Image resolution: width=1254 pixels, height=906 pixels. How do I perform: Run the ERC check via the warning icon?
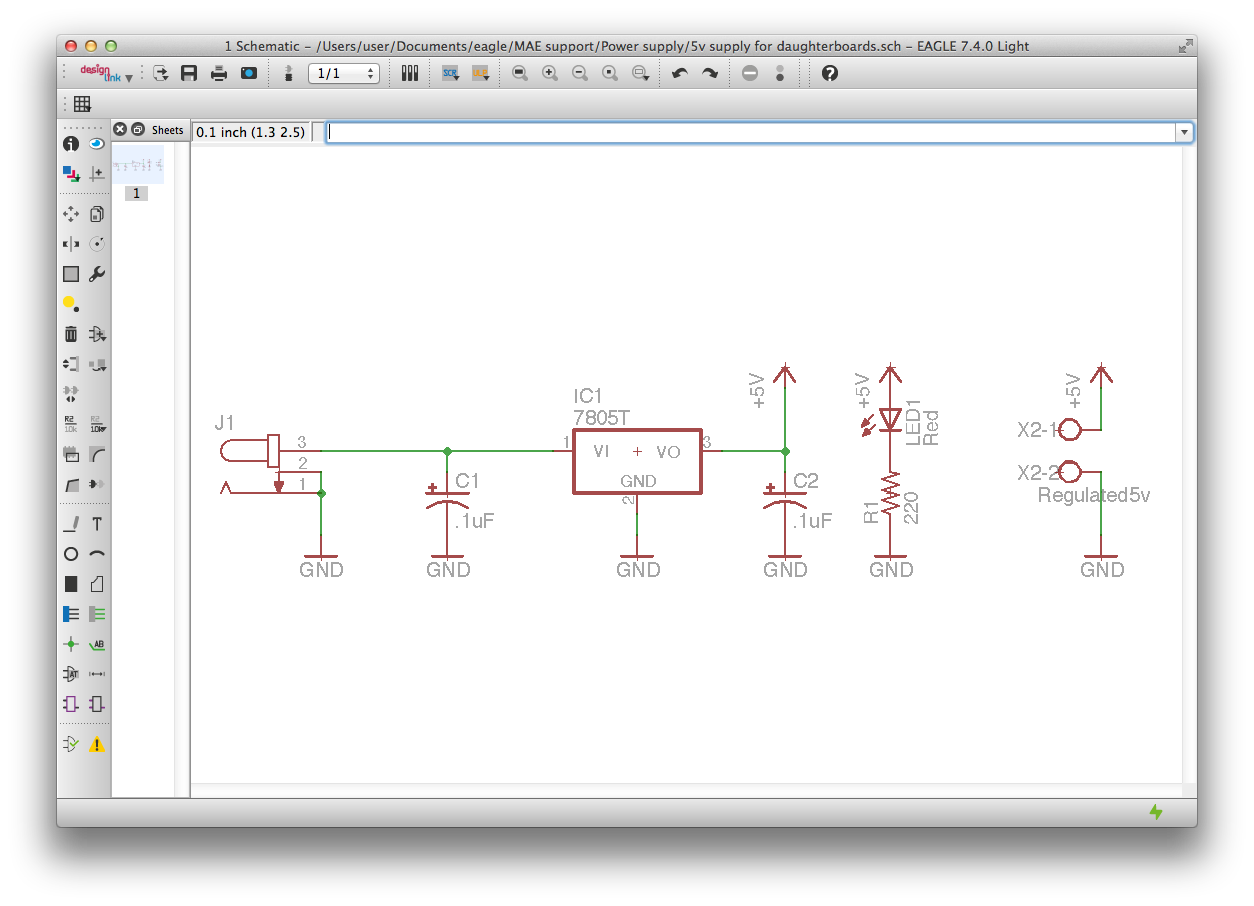[96, 743]
